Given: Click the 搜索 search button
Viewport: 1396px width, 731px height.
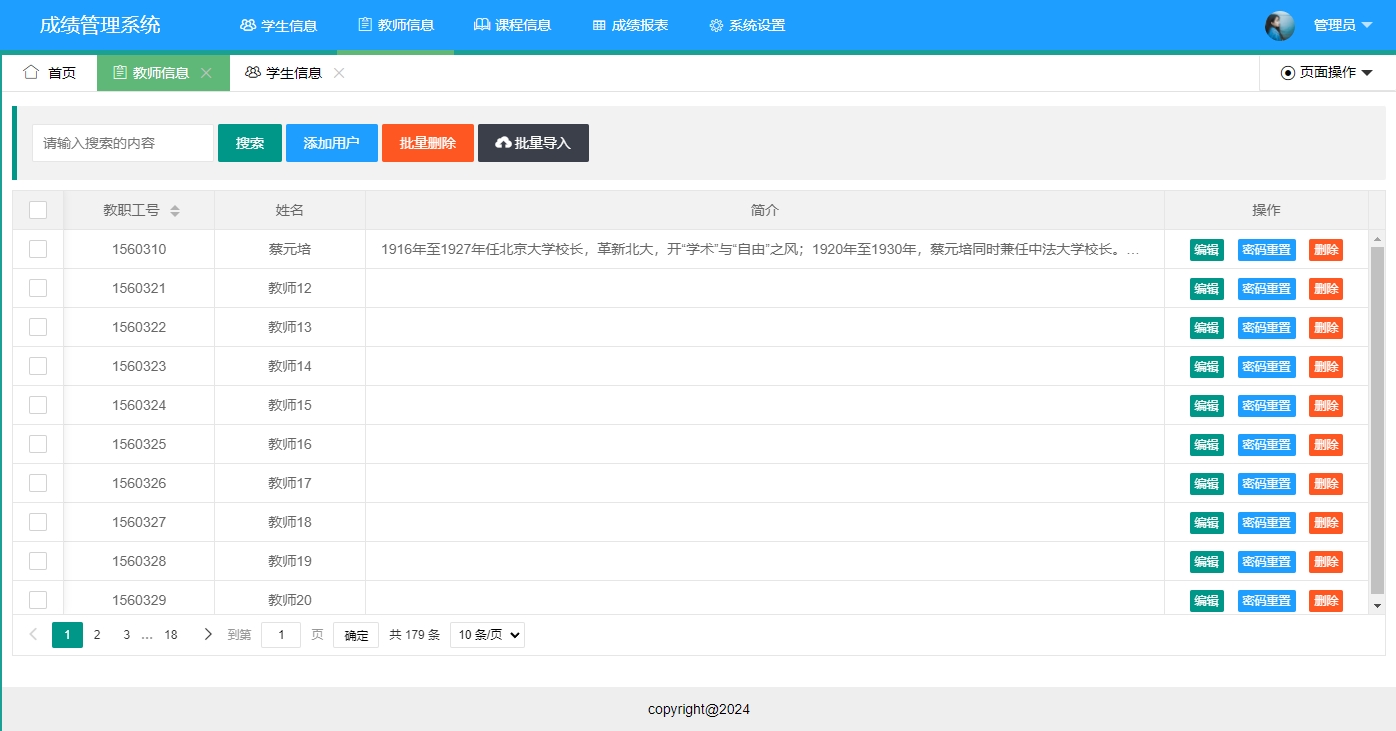Looking at the screenshot, I should click(x=249, y=142).
